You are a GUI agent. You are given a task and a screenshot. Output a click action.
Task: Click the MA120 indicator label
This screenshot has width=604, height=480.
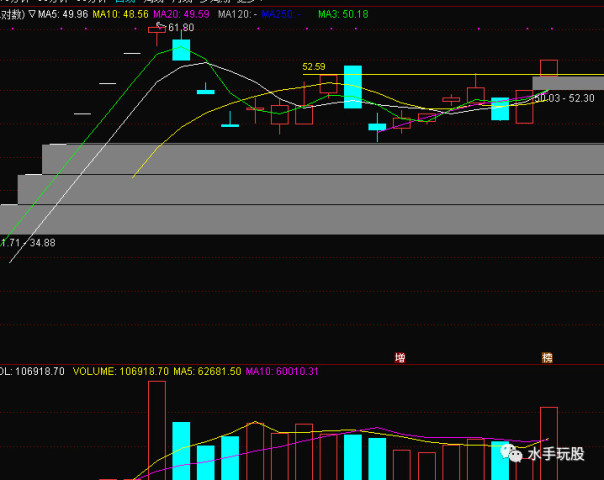[237, 15]
